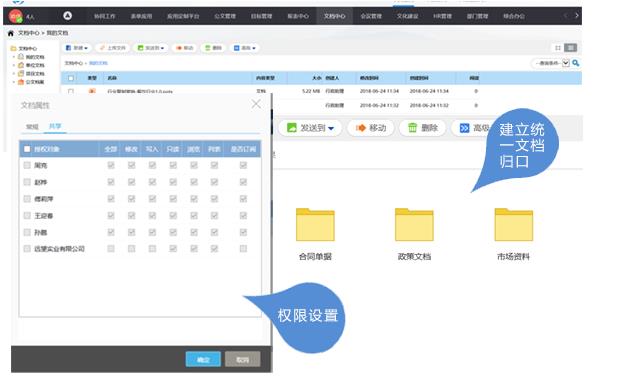Click the 移动 move icon button
The height and width of the screenshot is (391, 619).
click(371, 128)
